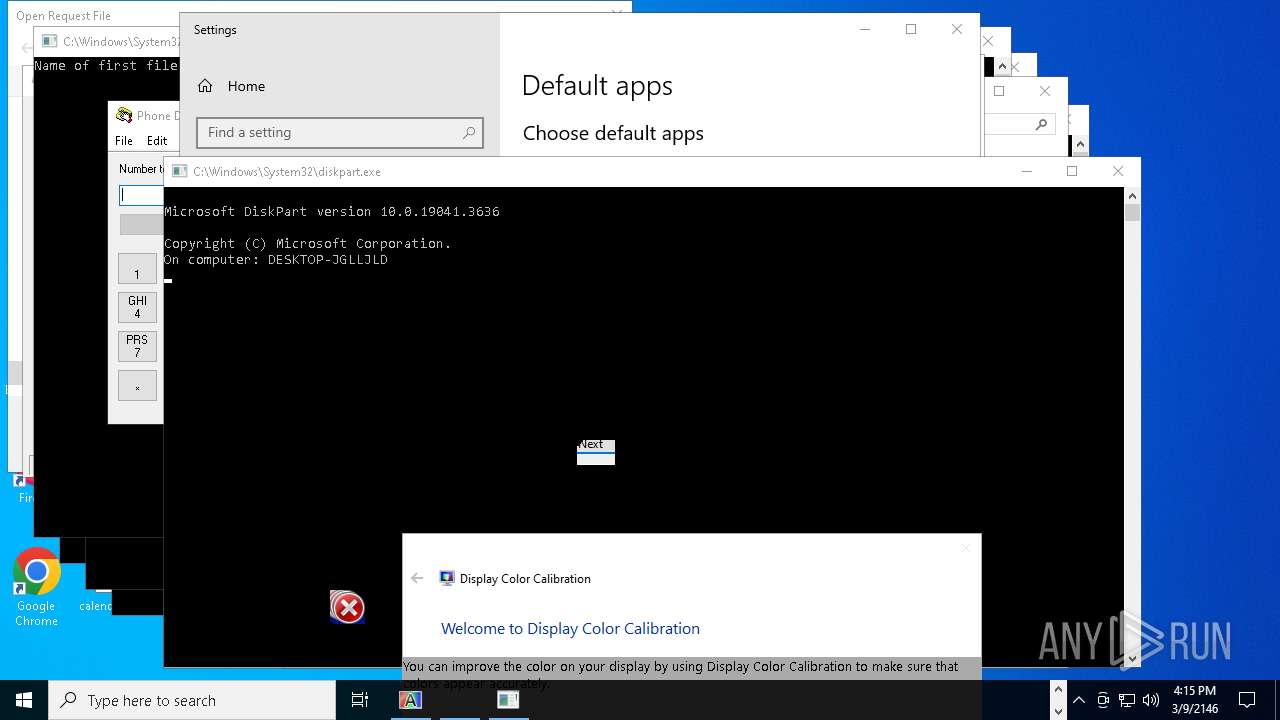The height and width of the screenshot is (720, 1280).
Task: Close the diskpart.exe window
Action: pyautogui.click(x=1118, y=171)
